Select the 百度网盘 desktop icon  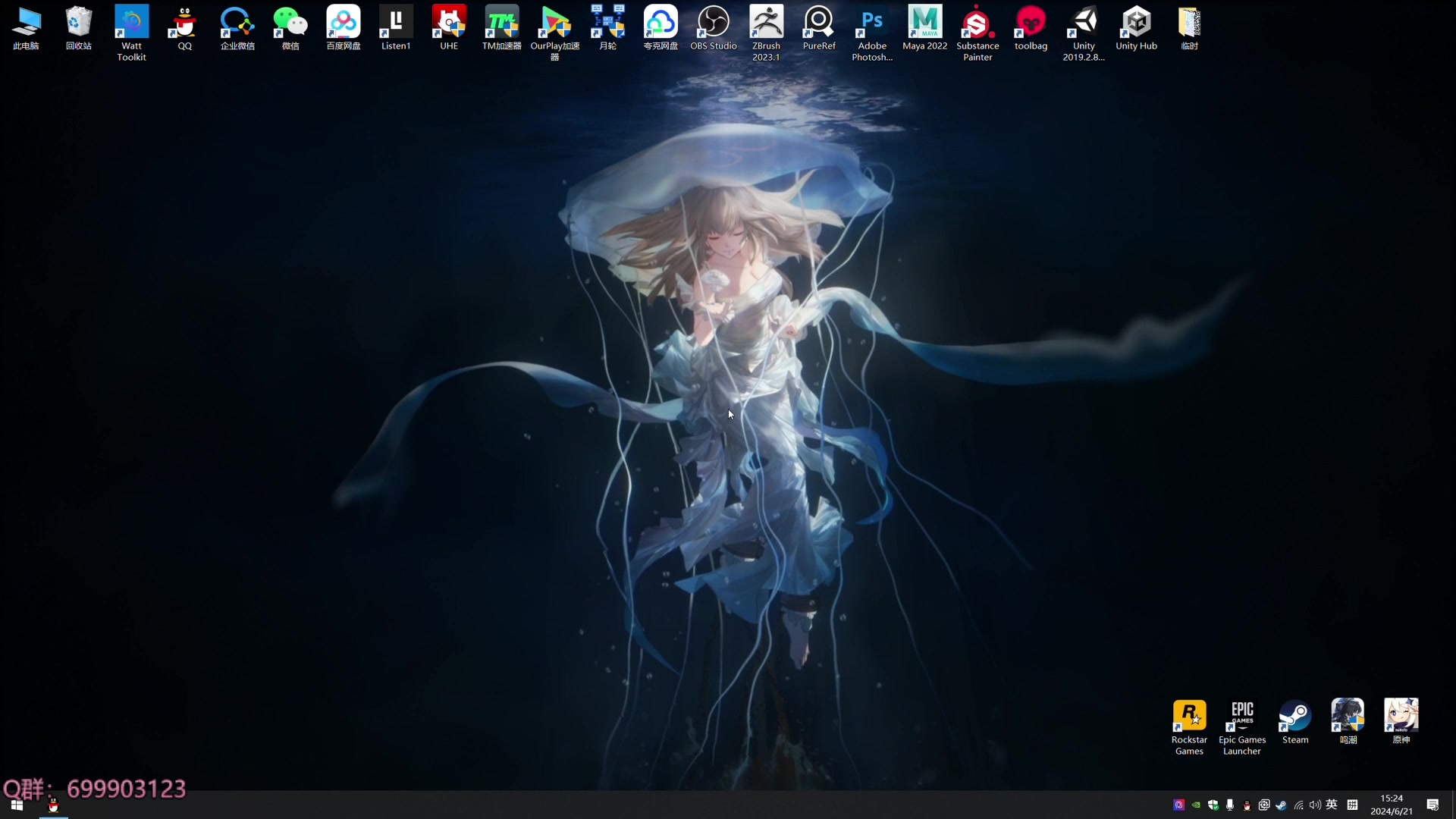(344, 29)
